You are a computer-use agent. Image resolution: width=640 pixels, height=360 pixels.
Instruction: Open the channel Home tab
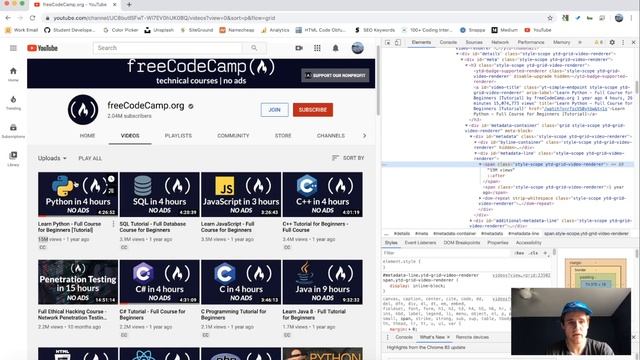point(87,136)
